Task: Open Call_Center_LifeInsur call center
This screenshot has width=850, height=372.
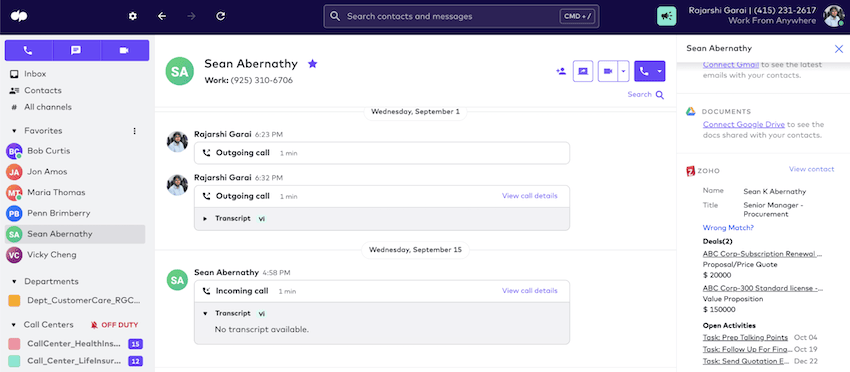Action: pyautogui.click(x=75, y=361)
